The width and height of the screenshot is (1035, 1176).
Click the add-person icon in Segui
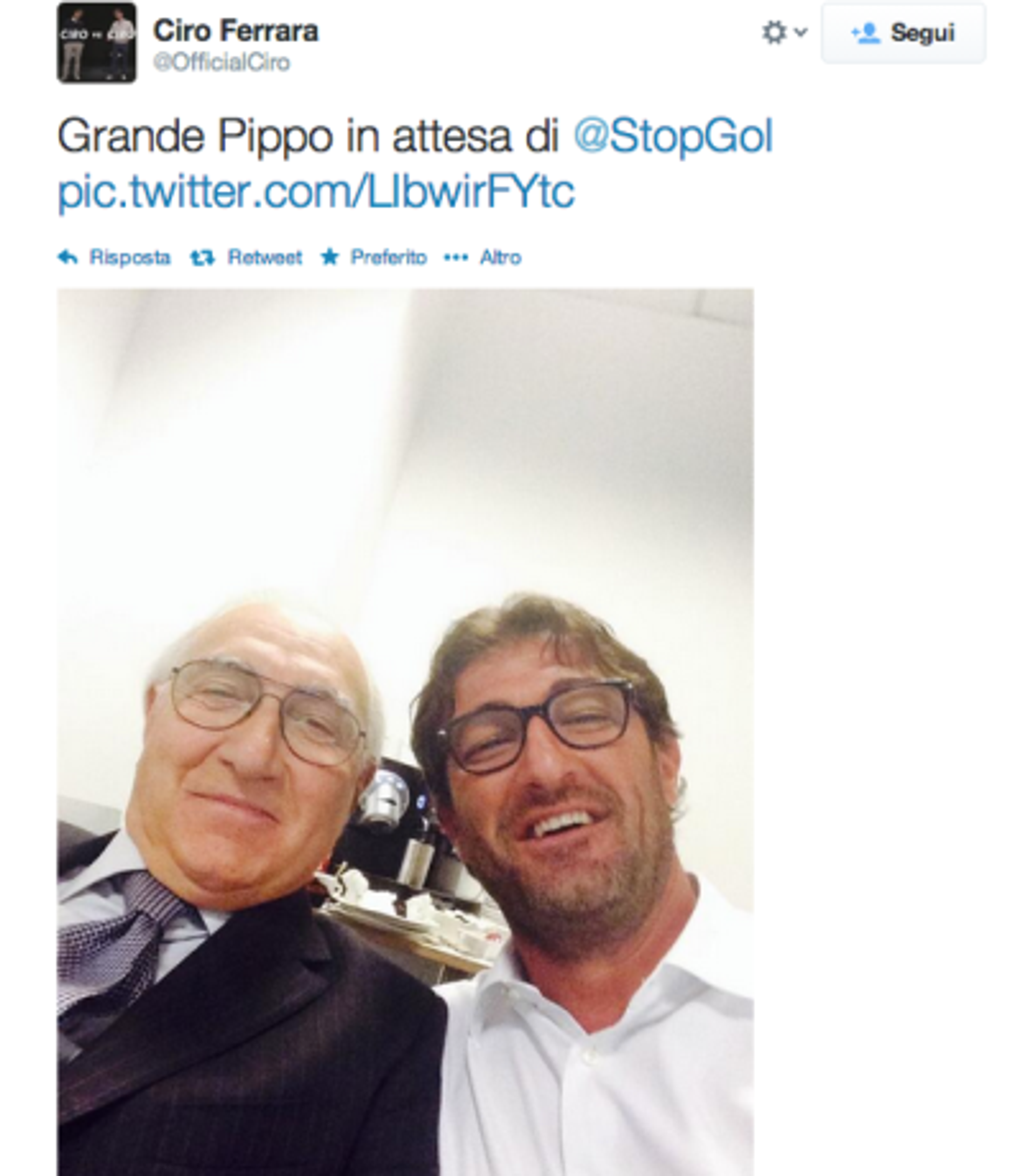pyautogui.click(x=866, y=33)
